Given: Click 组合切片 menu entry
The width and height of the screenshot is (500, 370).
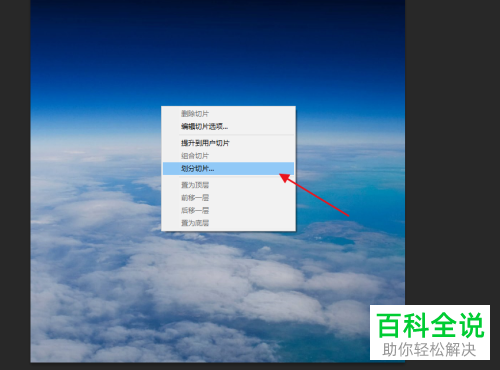Looking at the screenshot, I should click(228, 156).
